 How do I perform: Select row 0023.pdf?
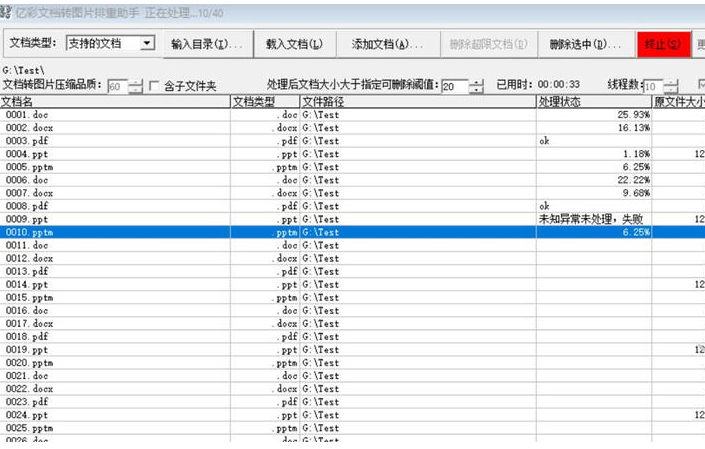point(352,402)
